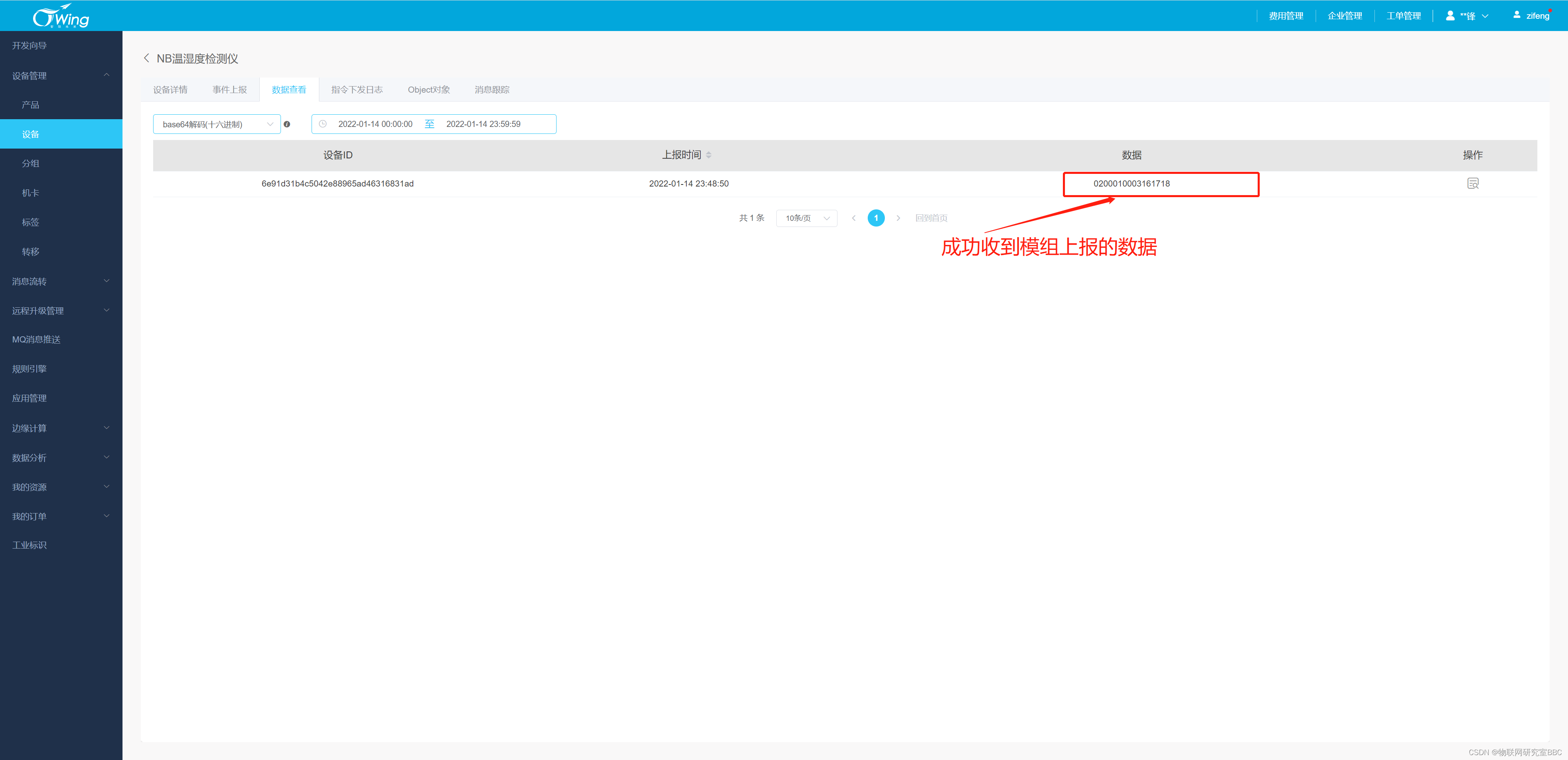
Task: Click the CTWing logo
Action: [61, 16]
